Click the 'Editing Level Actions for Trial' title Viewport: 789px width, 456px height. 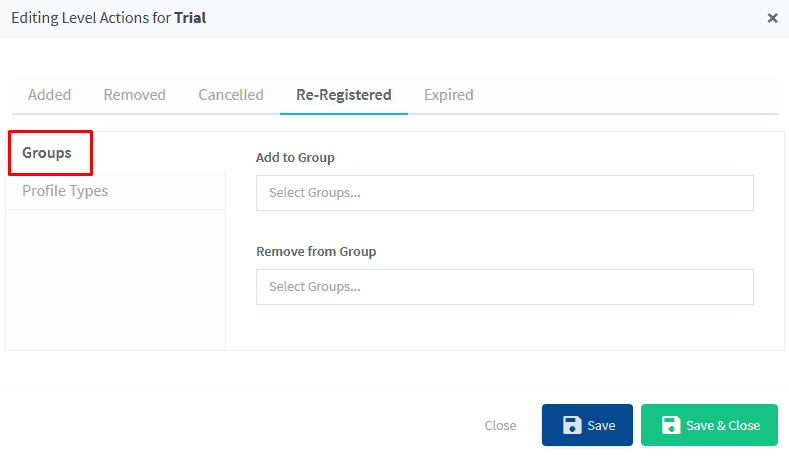109,18
